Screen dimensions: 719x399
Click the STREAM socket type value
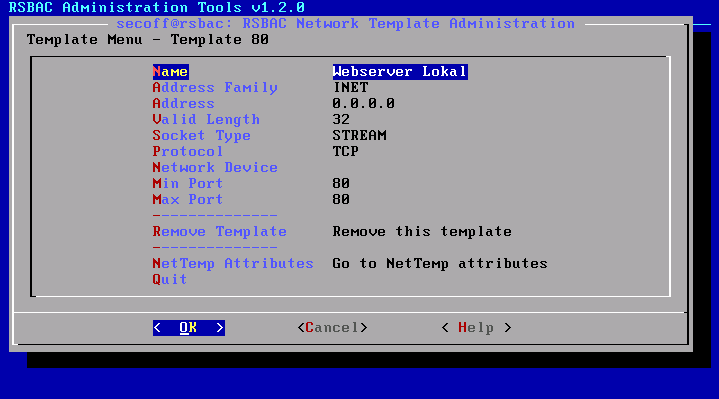pos(360,136)
